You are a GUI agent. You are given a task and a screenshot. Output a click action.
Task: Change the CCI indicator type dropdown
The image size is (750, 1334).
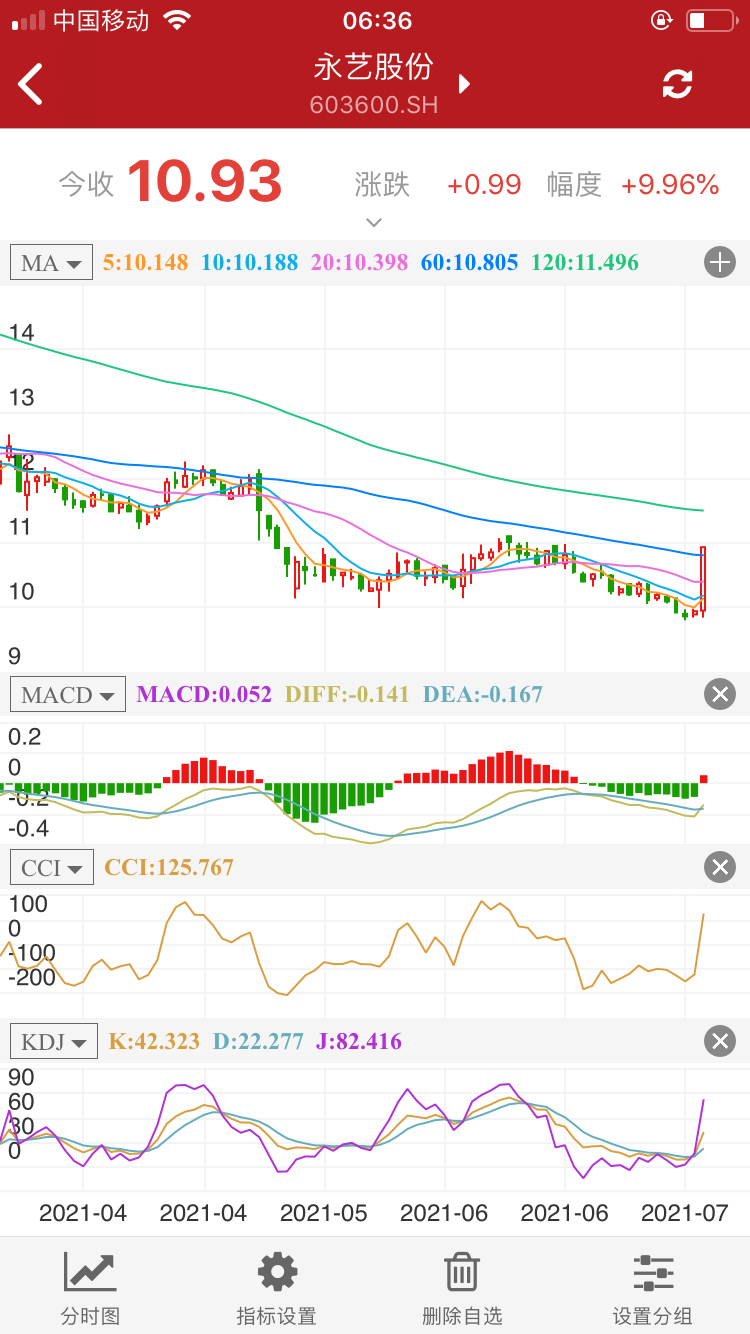(x=51, y=867)
